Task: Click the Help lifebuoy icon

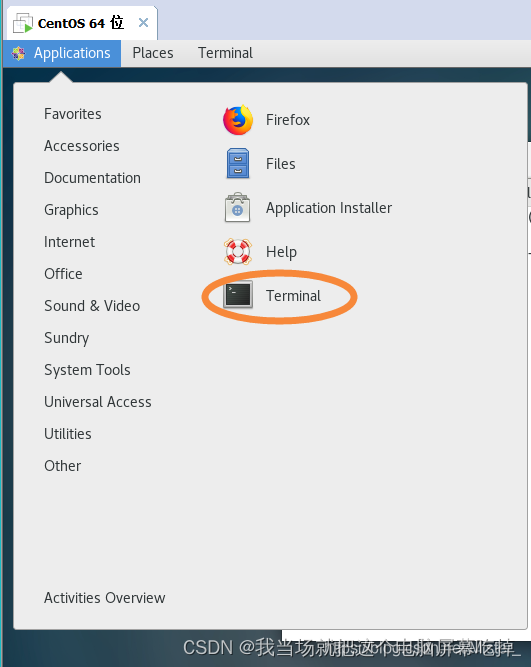Action: [x=238, y=251]
